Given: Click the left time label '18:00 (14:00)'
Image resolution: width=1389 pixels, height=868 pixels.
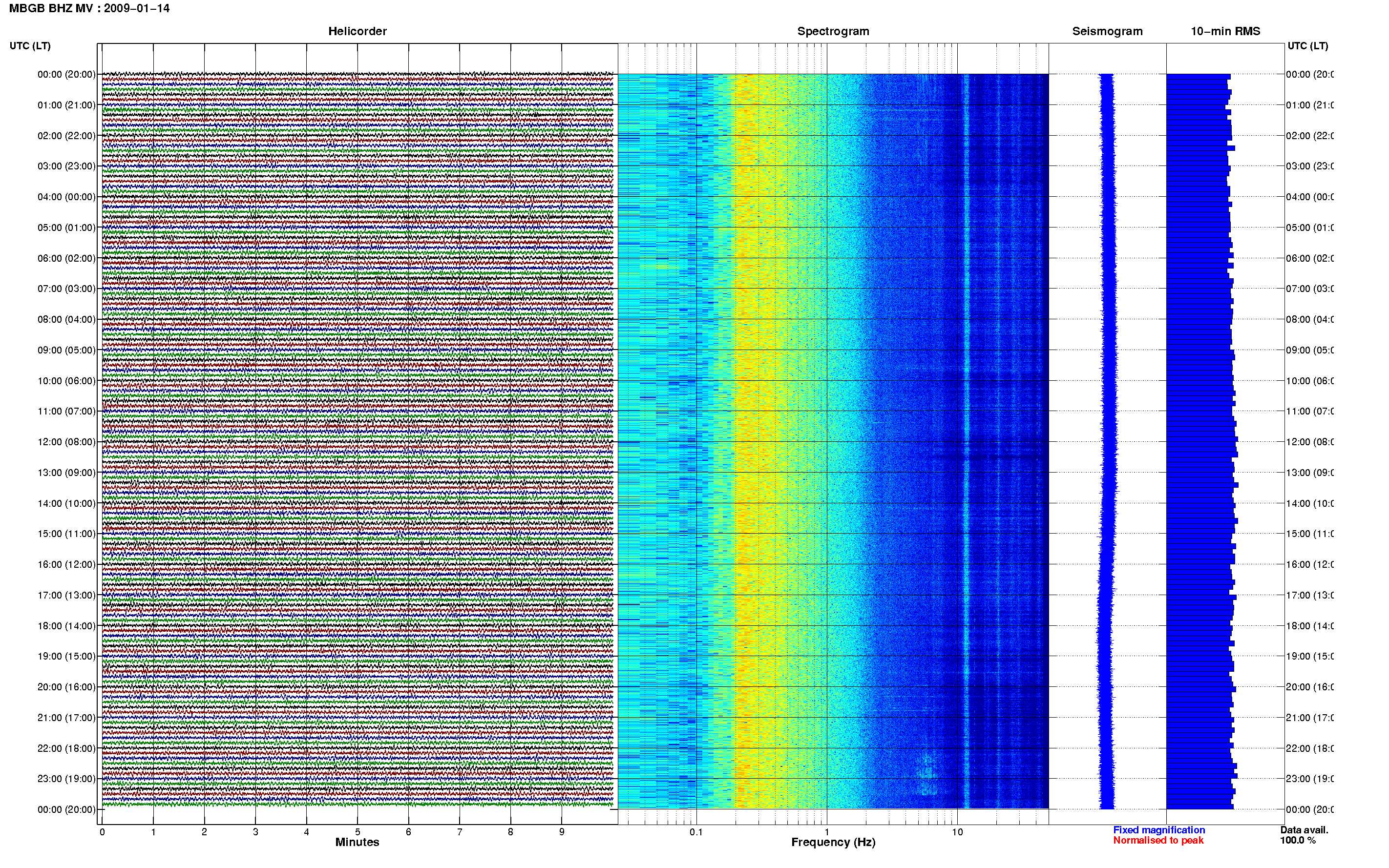Looking at the screenshot, I should coord(66,626).
